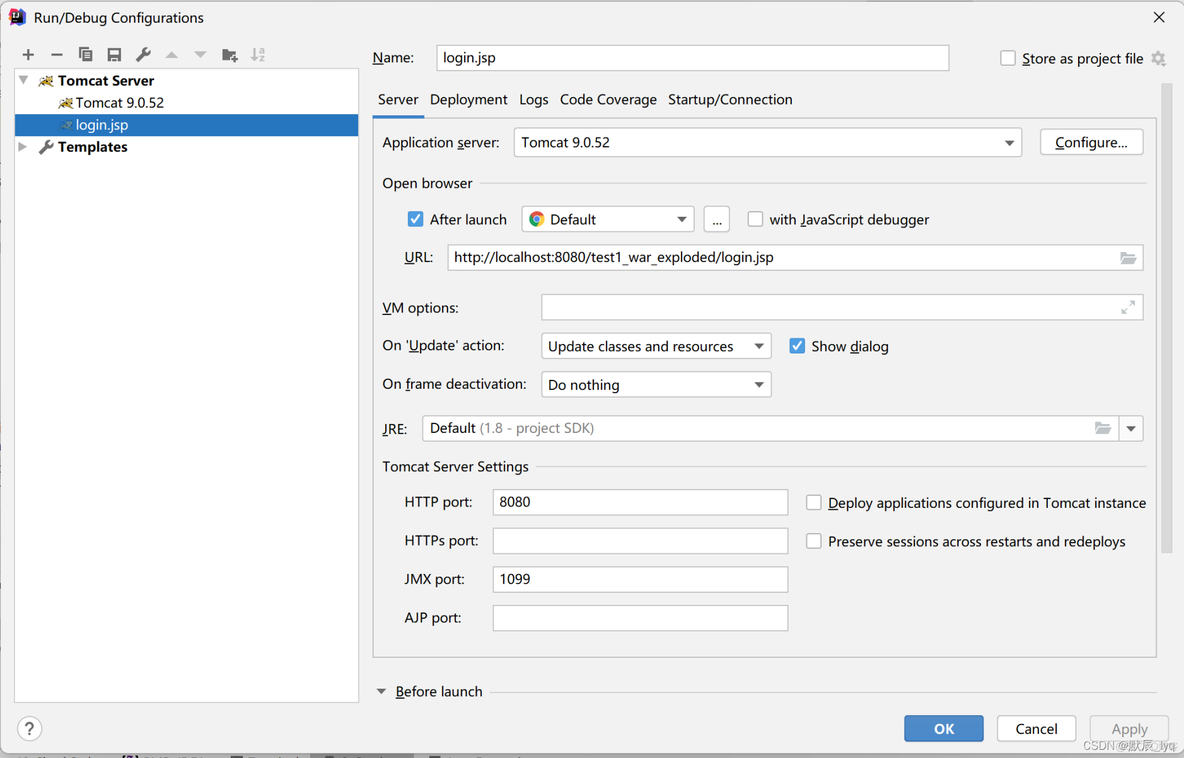
Task: Select the Templates node
Action: click(x=92, y=146)
